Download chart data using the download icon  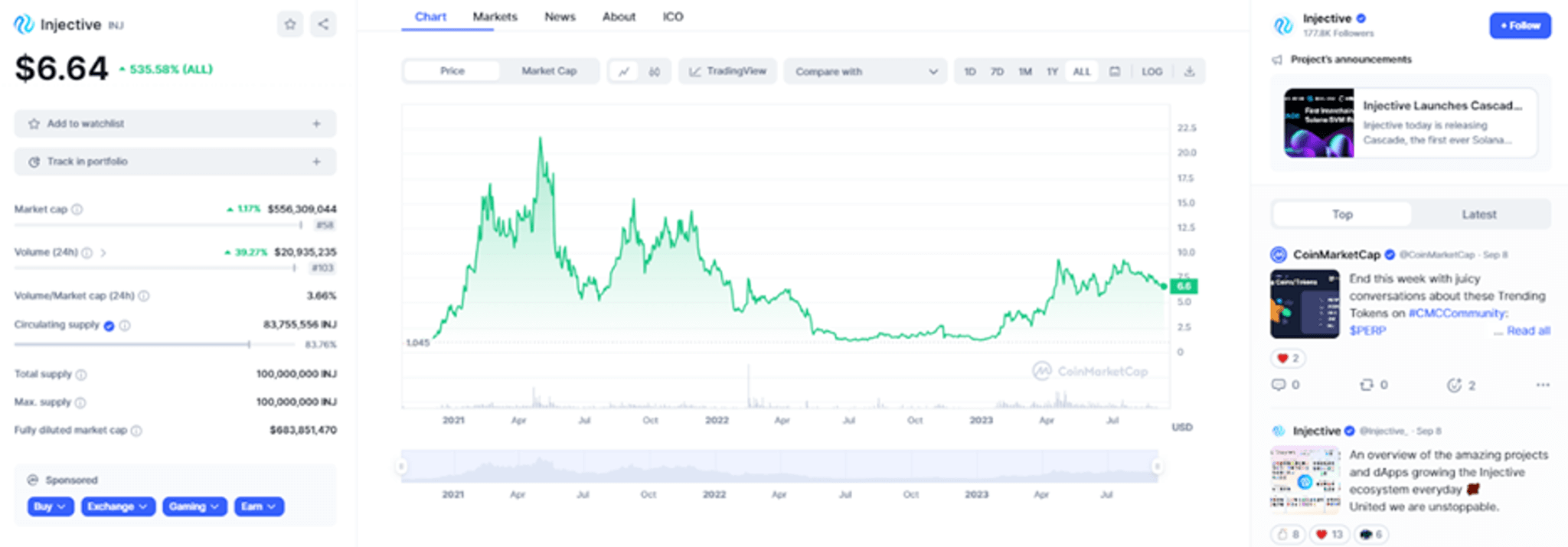coord(1189,71)
